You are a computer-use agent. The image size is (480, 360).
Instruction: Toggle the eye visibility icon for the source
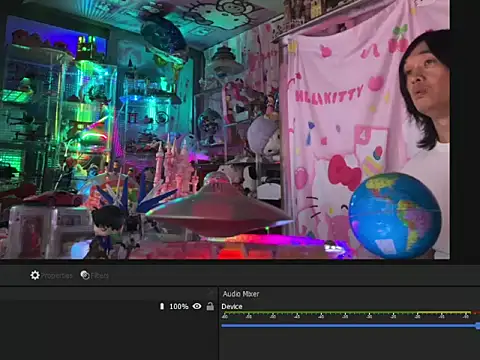click(197, 306)
